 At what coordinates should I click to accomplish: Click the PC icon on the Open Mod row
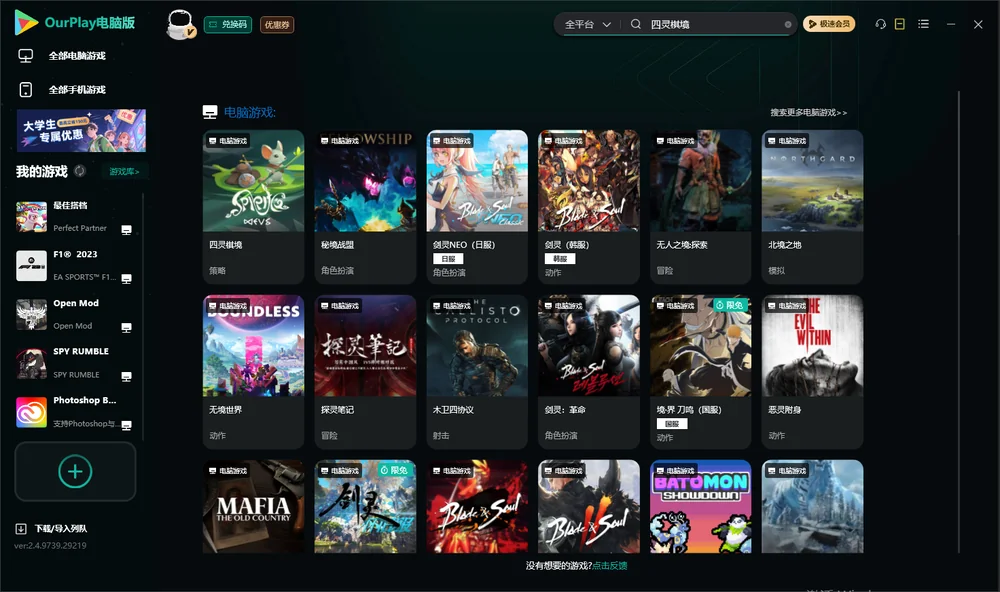pyautogui.click(x=126, y=328)
